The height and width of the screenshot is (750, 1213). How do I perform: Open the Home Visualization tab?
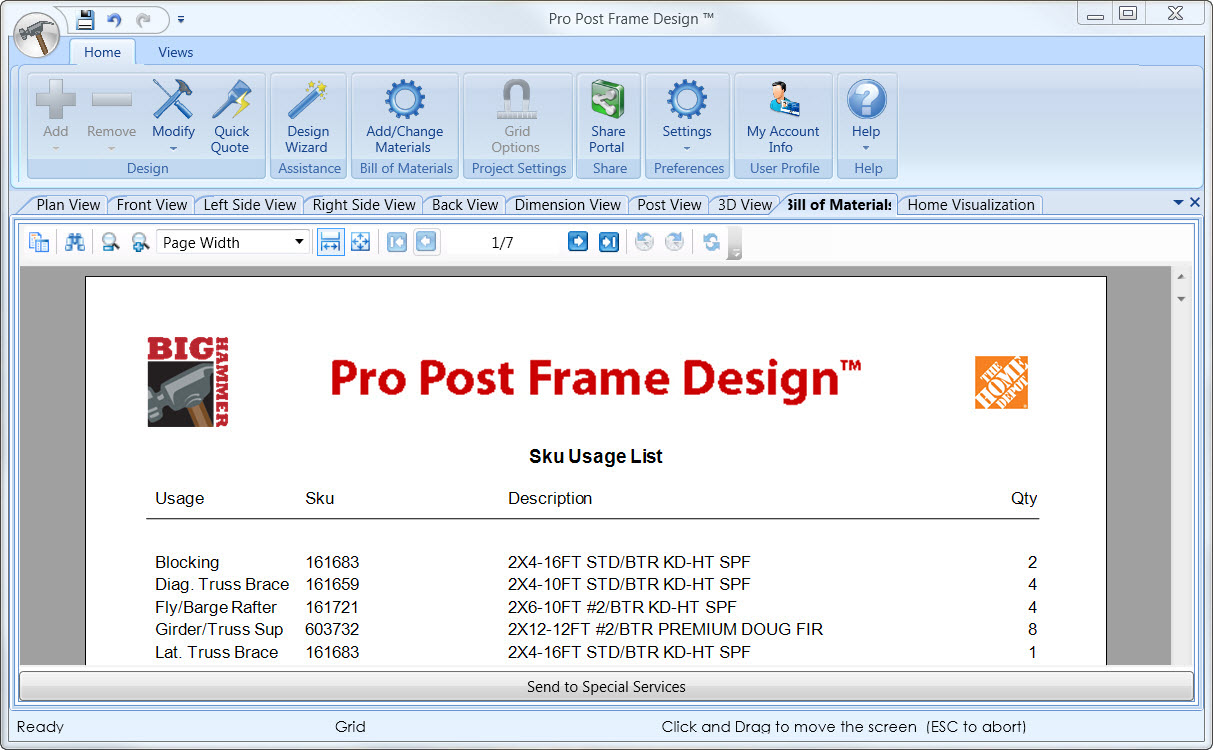[x=971, y=205]
